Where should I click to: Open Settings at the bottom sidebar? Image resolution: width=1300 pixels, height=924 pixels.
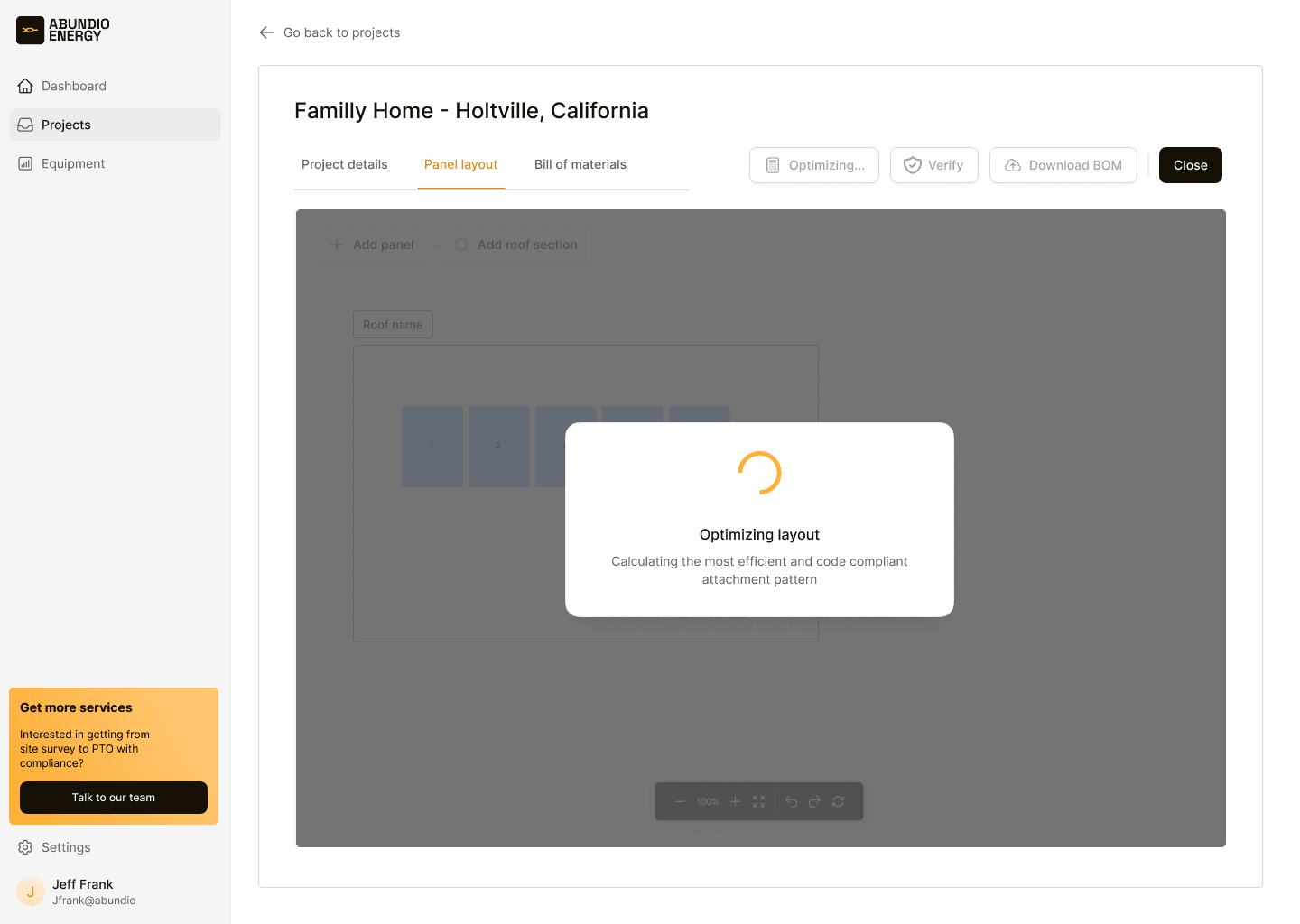pos(65,847)
